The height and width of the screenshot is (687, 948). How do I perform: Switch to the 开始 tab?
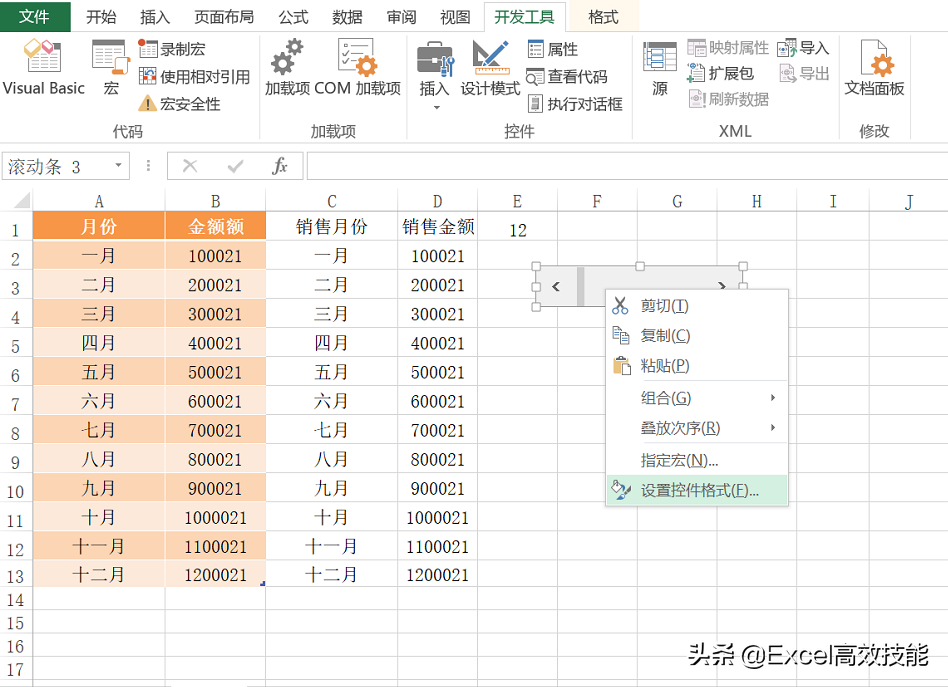click(x=101, y=17)
